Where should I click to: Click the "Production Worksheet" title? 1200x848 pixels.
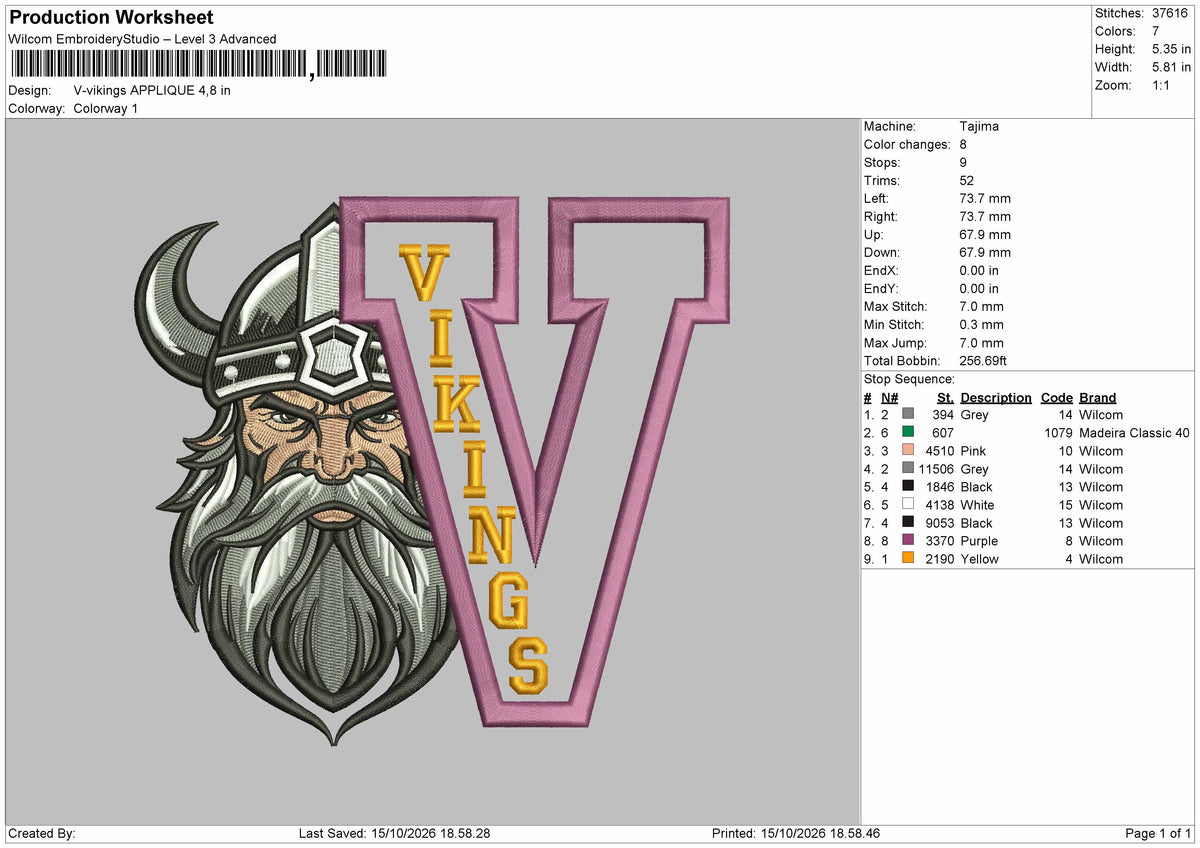[111, 17]
